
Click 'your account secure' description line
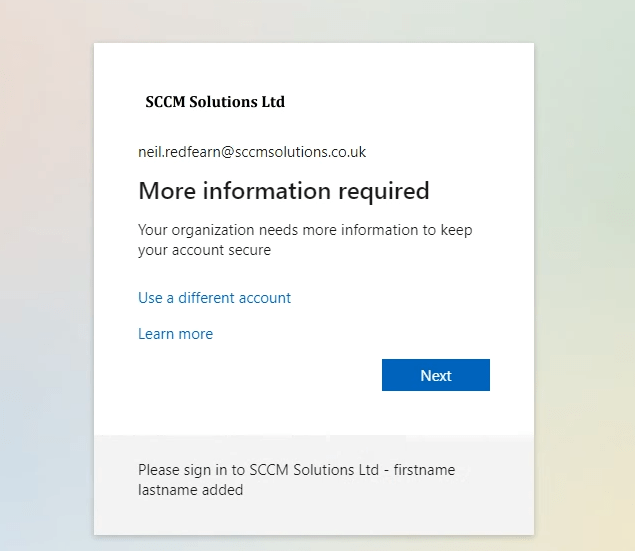click(204, 250)
